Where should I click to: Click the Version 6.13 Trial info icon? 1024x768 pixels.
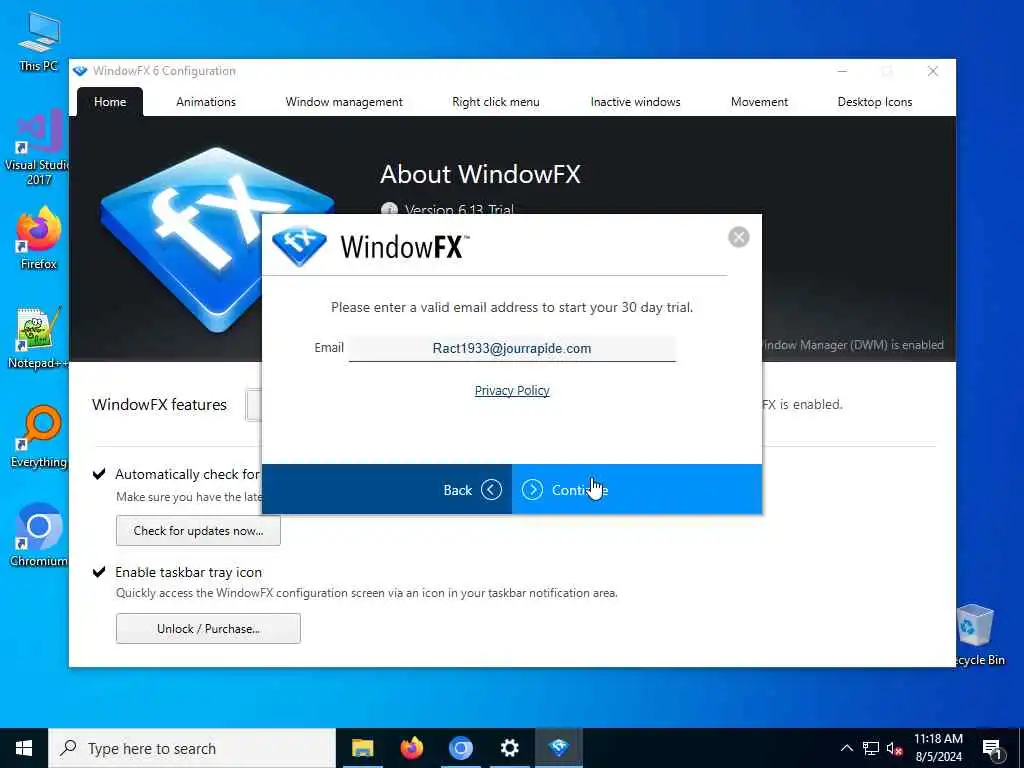tap(389, 210)
